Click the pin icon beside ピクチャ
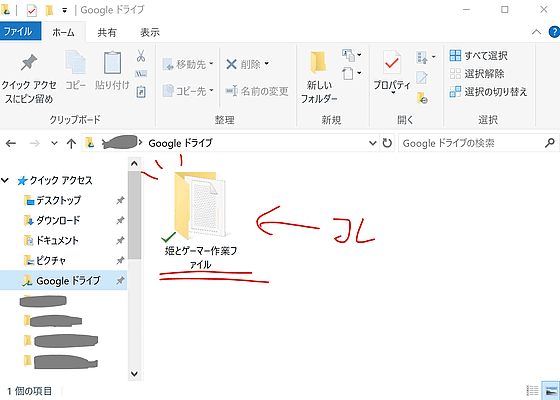 coord(120,260)
